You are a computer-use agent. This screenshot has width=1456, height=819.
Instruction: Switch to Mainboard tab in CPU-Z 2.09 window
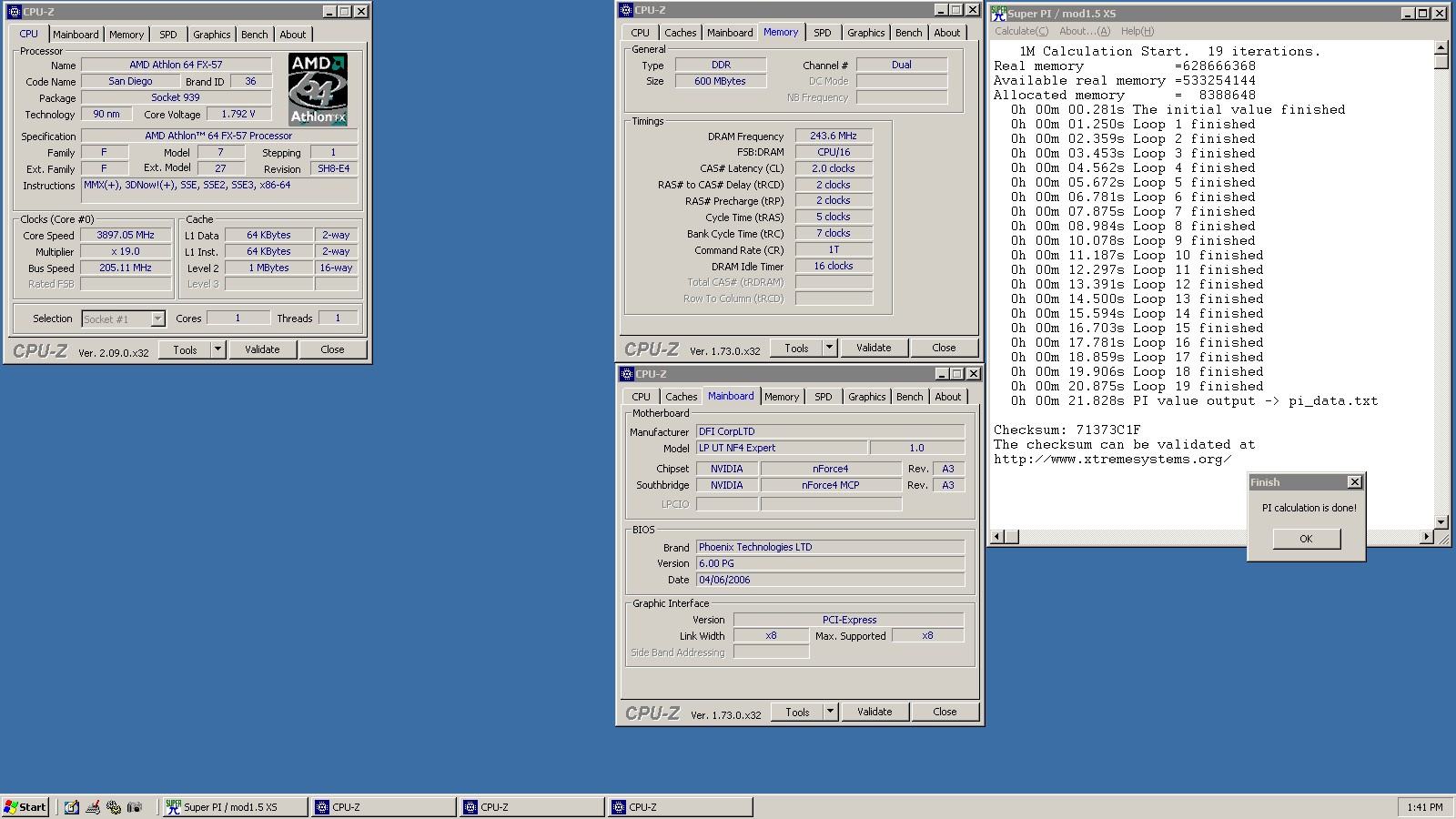[76, 35]
